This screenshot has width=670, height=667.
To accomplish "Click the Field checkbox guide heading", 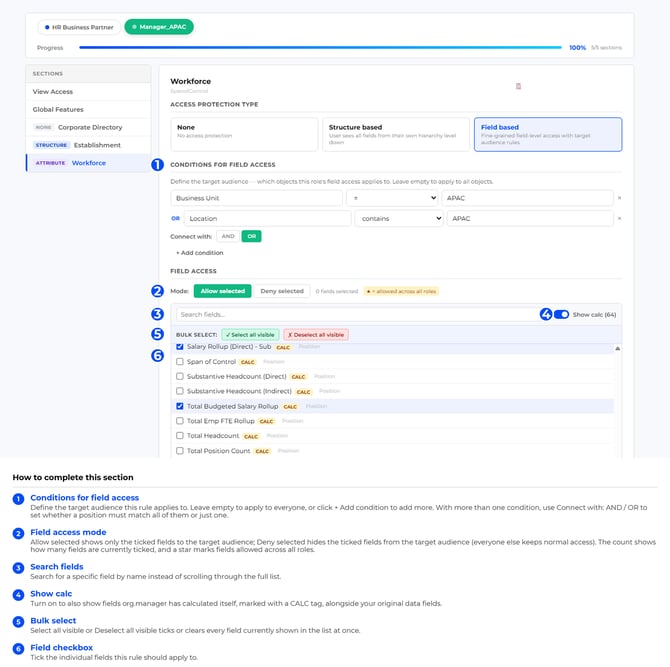I will click(x=62, y=647).
